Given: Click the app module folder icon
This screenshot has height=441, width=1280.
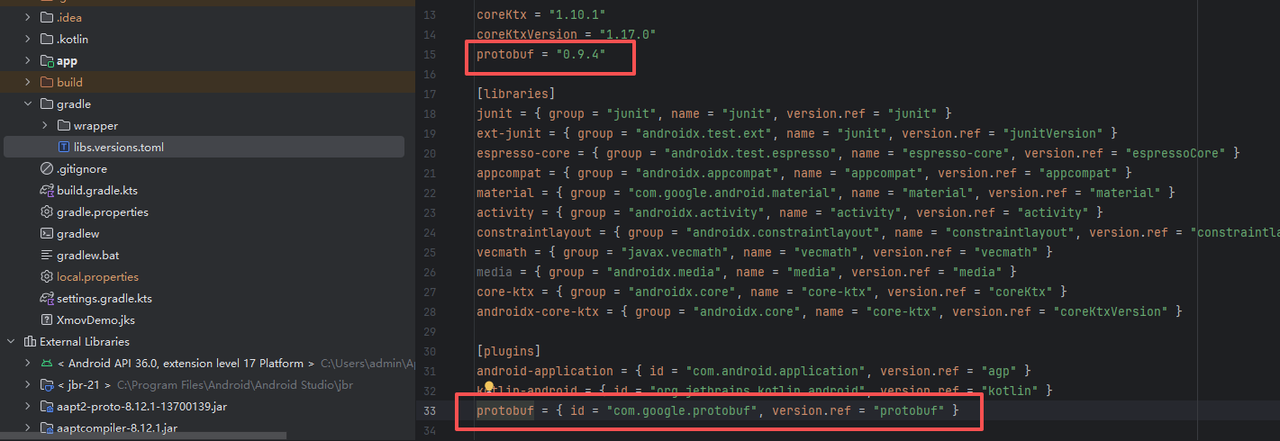Looking at the screenshot, I should click(46, 61).
